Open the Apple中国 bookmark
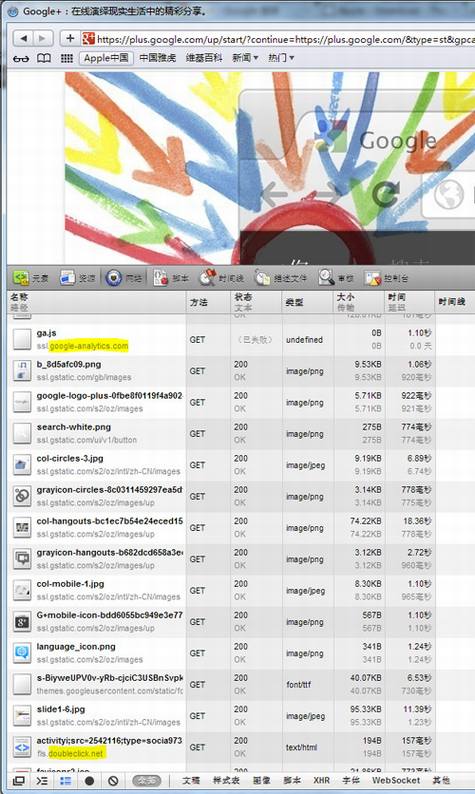The image size is (475, 794). coord(106,58)
